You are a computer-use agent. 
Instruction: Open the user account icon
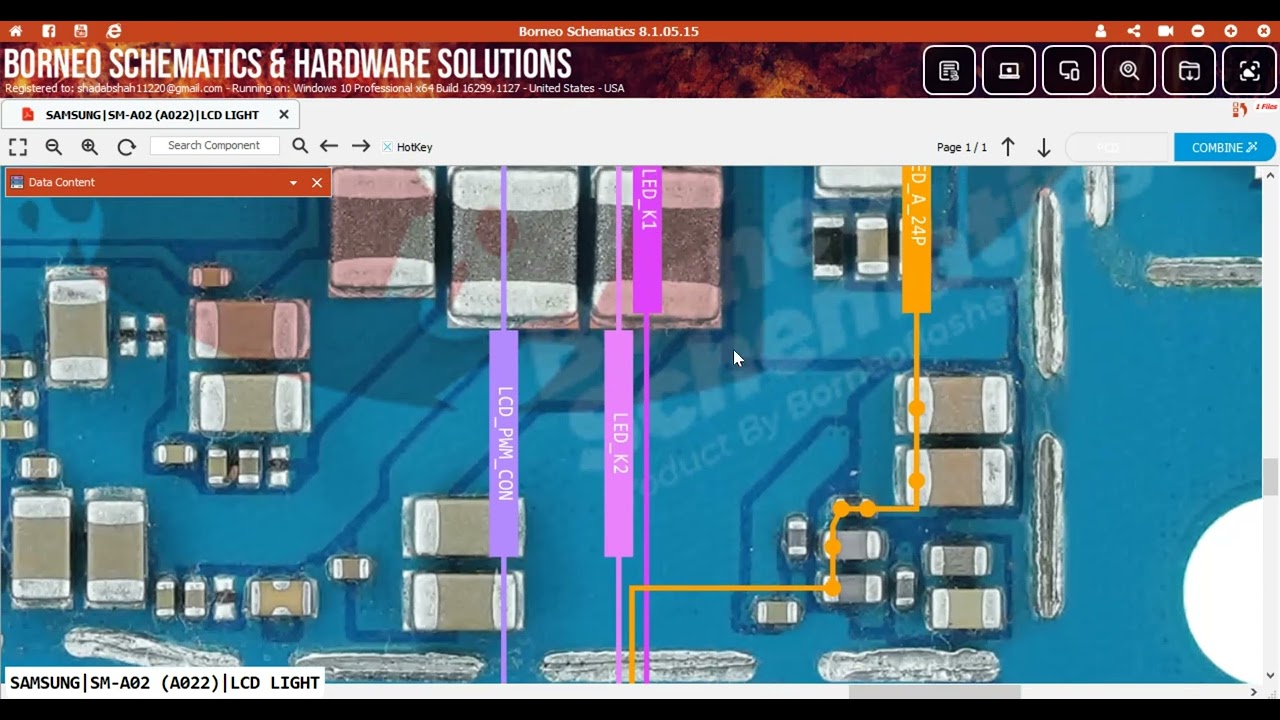(1101, 31)
